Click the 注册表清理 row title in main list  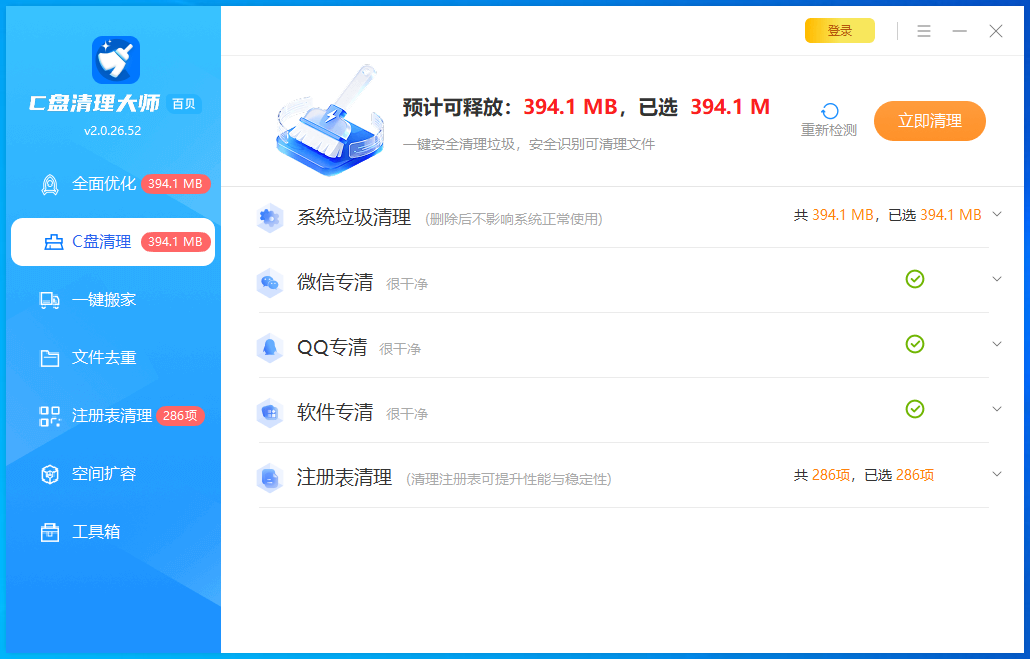click(x=344, y=478)
